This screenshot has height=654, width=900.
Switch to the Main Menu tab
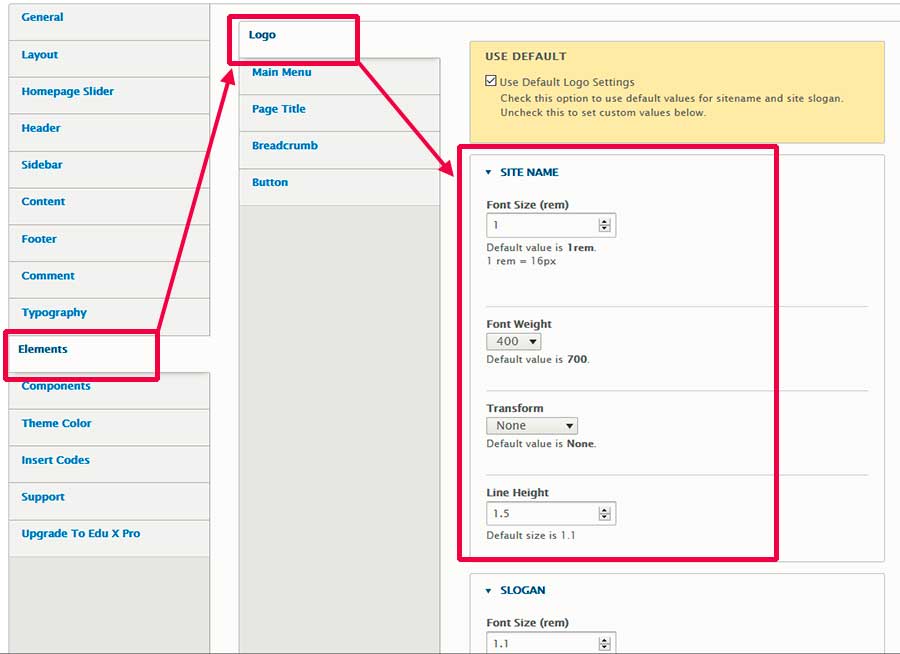click(x=281, y=73)
